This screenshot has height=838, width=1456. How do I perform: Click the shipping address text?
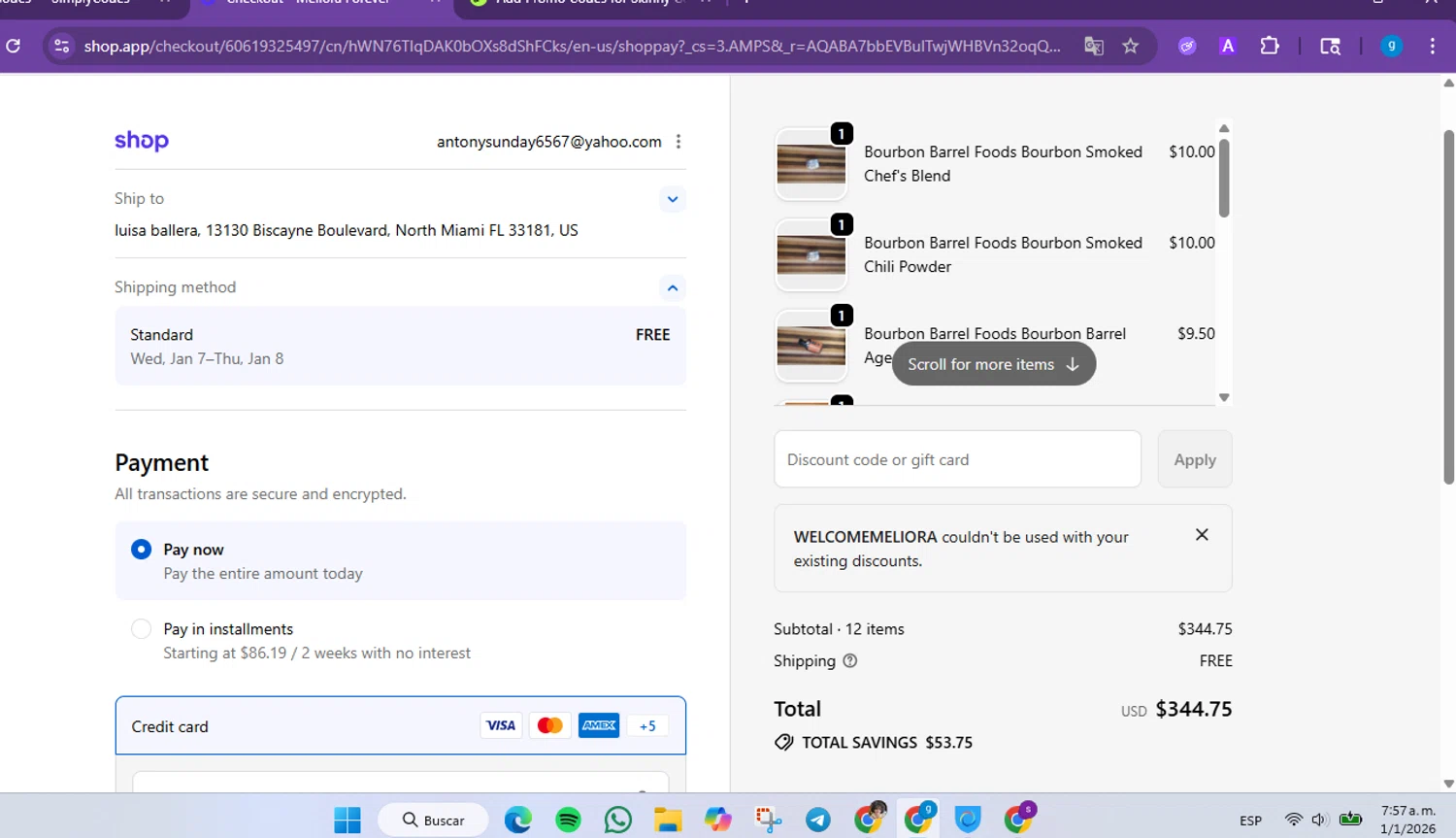(347, 230)
